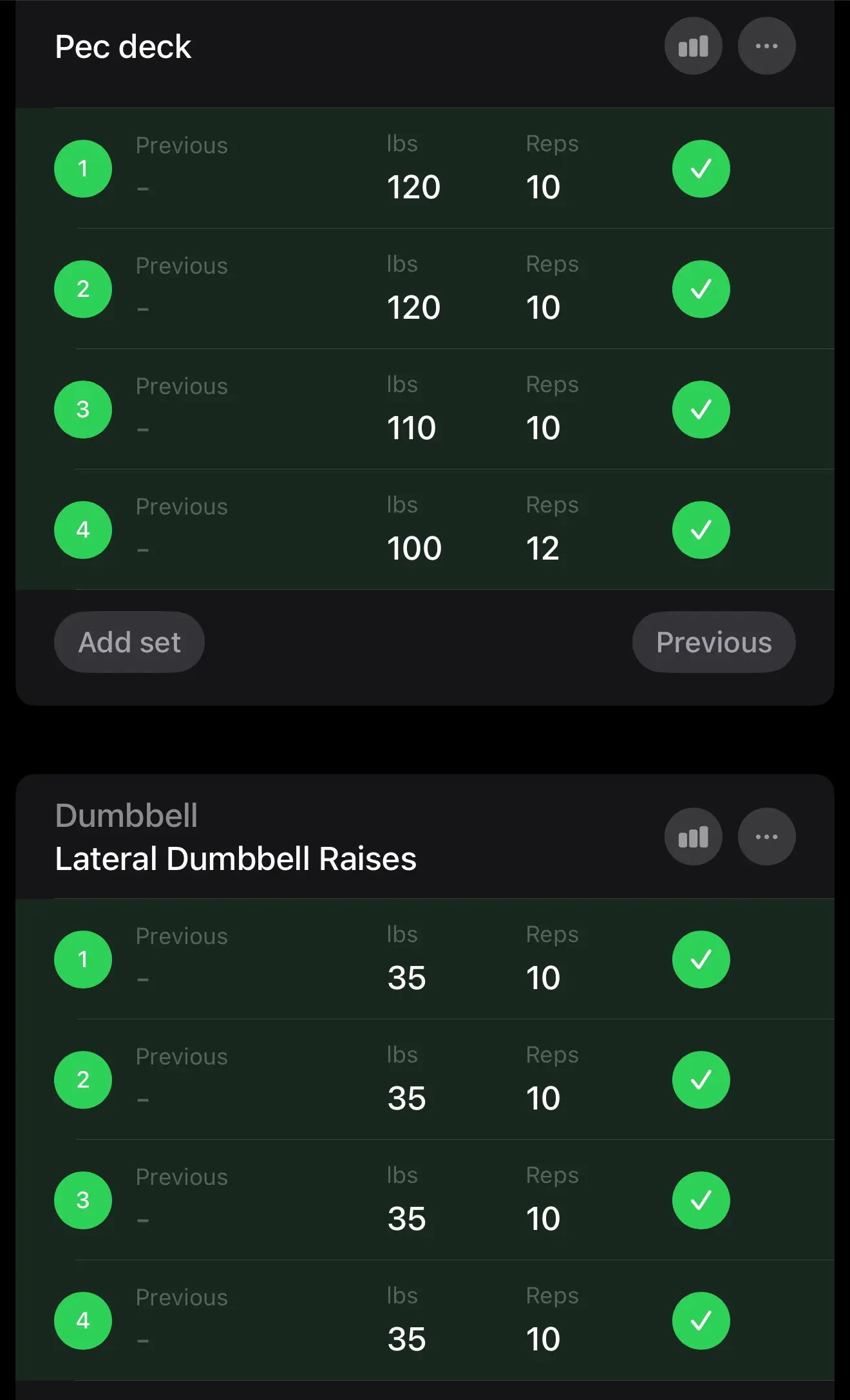Open Pec deck more options menu
This screenshot has height=1400, width=850.
(x=766, y=46)
